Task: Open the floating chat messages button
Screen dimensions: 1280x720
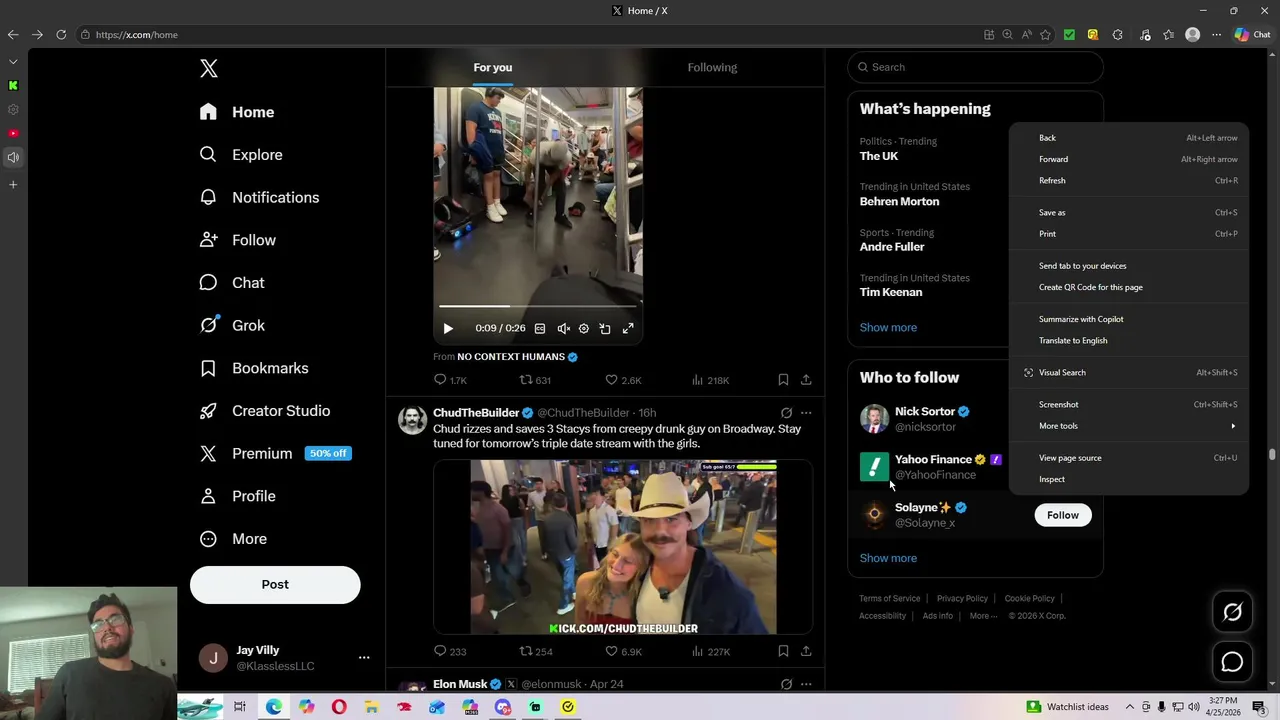Action: pyautogui.click(x=1232, y=662)
